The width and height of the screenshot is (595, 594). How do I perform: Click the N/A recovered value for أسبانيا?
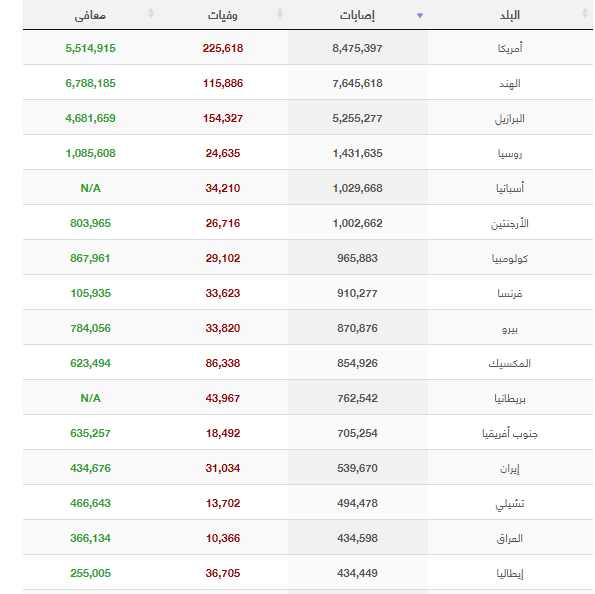90,188
